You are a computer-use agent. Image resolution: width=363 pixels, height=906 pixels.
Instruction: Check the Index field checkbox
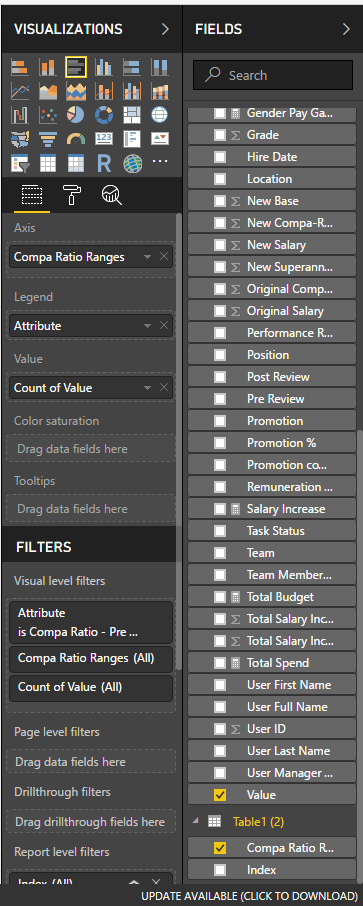coord(220,870)
